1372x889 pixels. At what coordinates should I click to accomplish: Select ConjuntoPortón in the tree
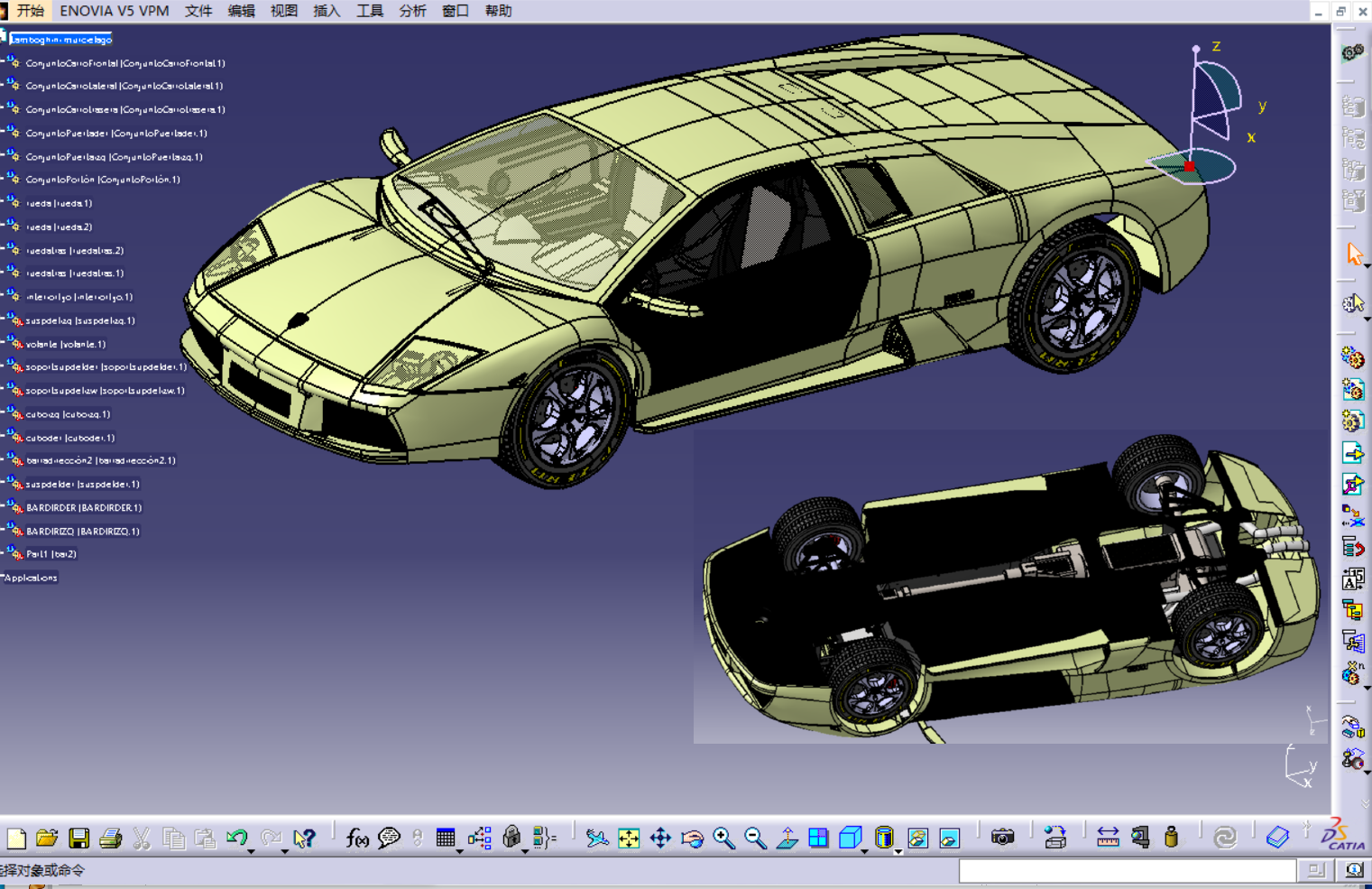(103, 180)
